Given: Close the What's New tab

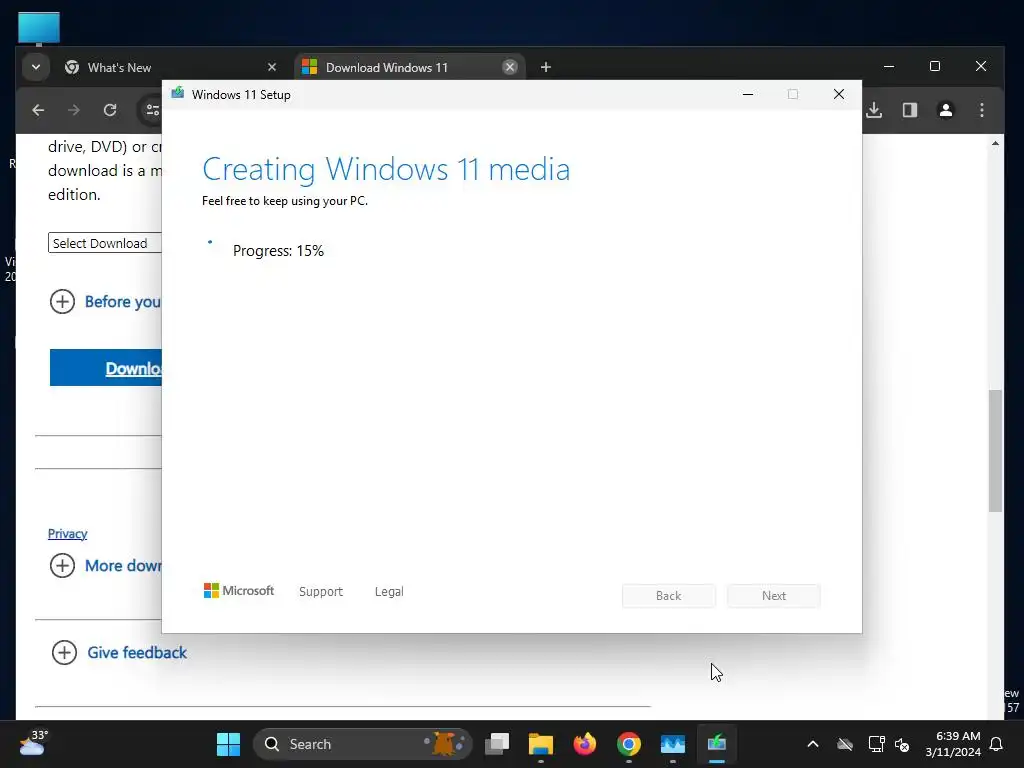Looking at the screenshot, I should click(272, 67).
